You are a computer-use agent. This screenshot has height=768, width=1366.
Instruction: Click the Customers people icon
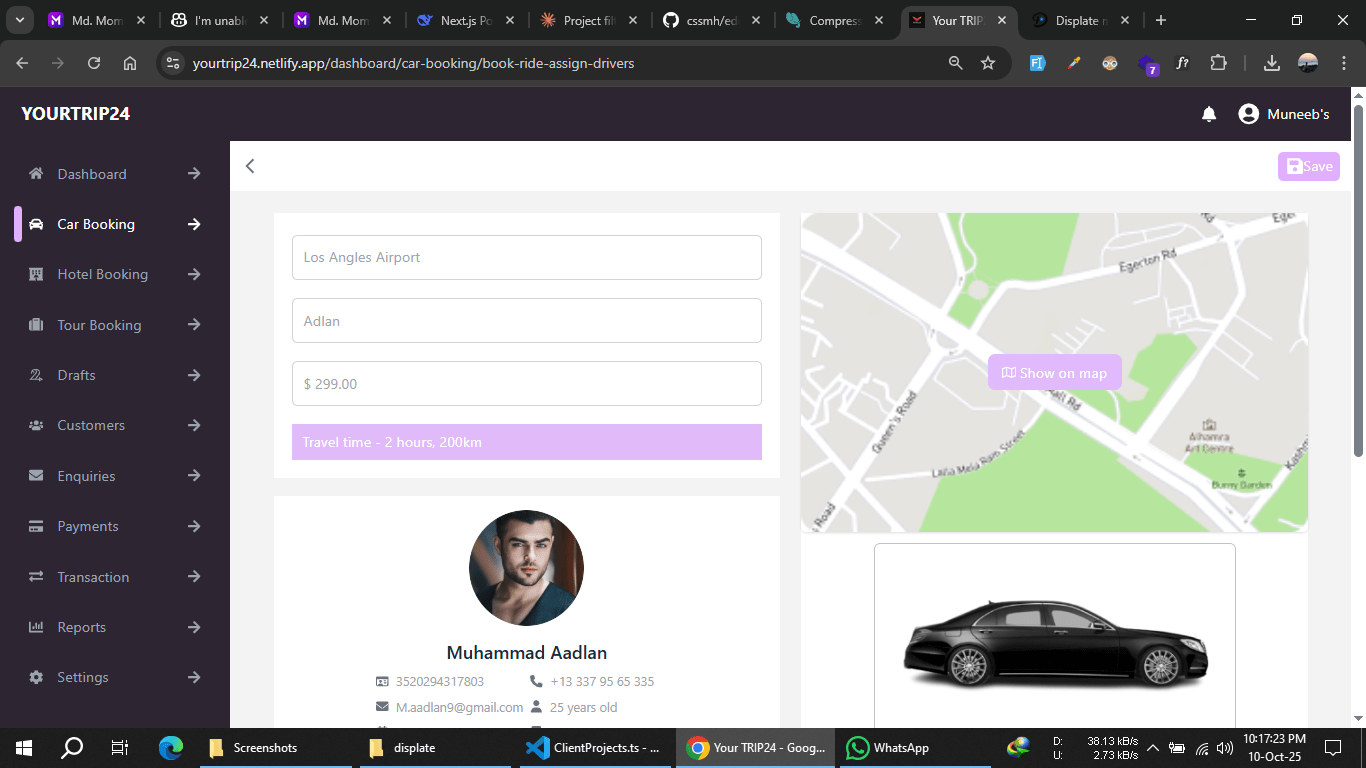pyautogui.click(x=36, y=425)
